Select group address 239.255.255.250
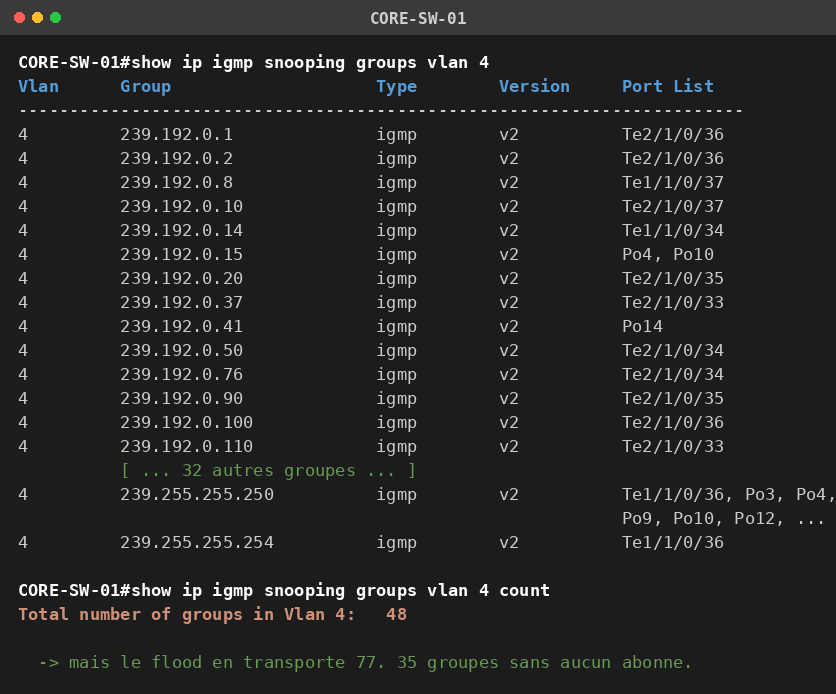836x694 pixels. click(x=197, y=494)
